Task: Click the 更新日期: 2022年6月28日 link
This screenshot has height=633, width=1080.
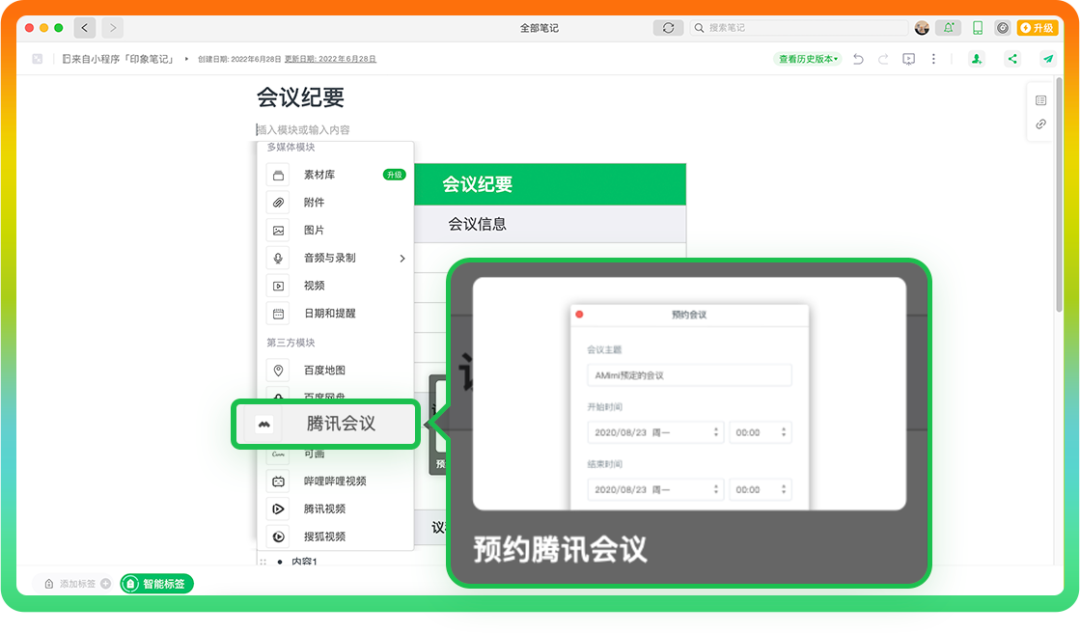Action: coord(330,59)
